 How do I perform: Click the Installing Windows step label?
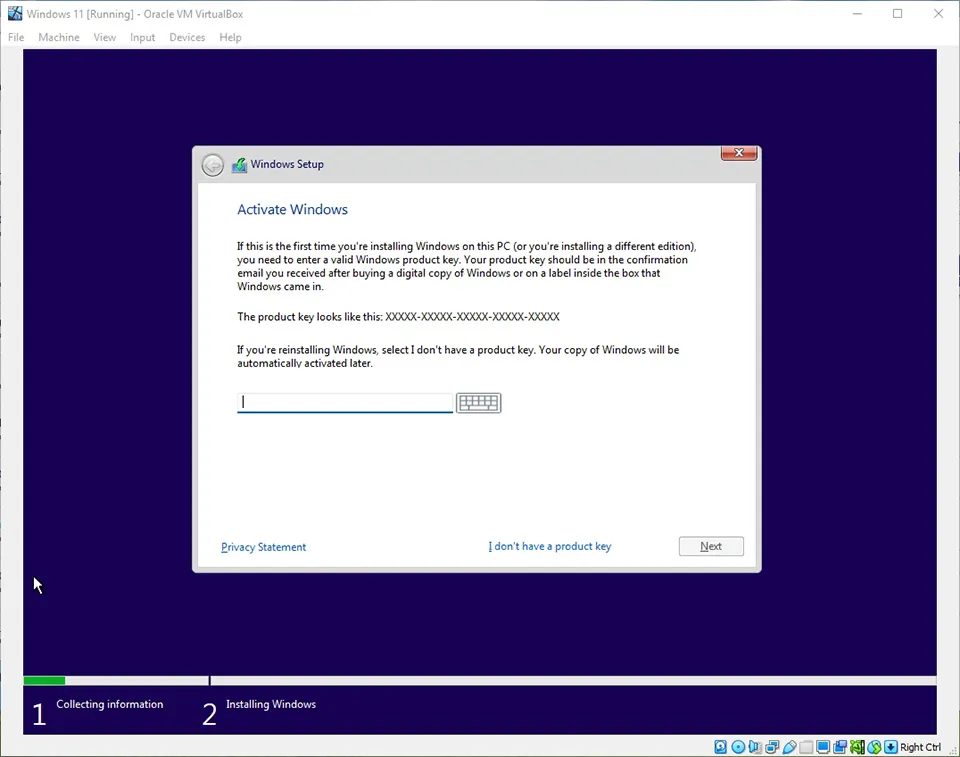(271, 704)
